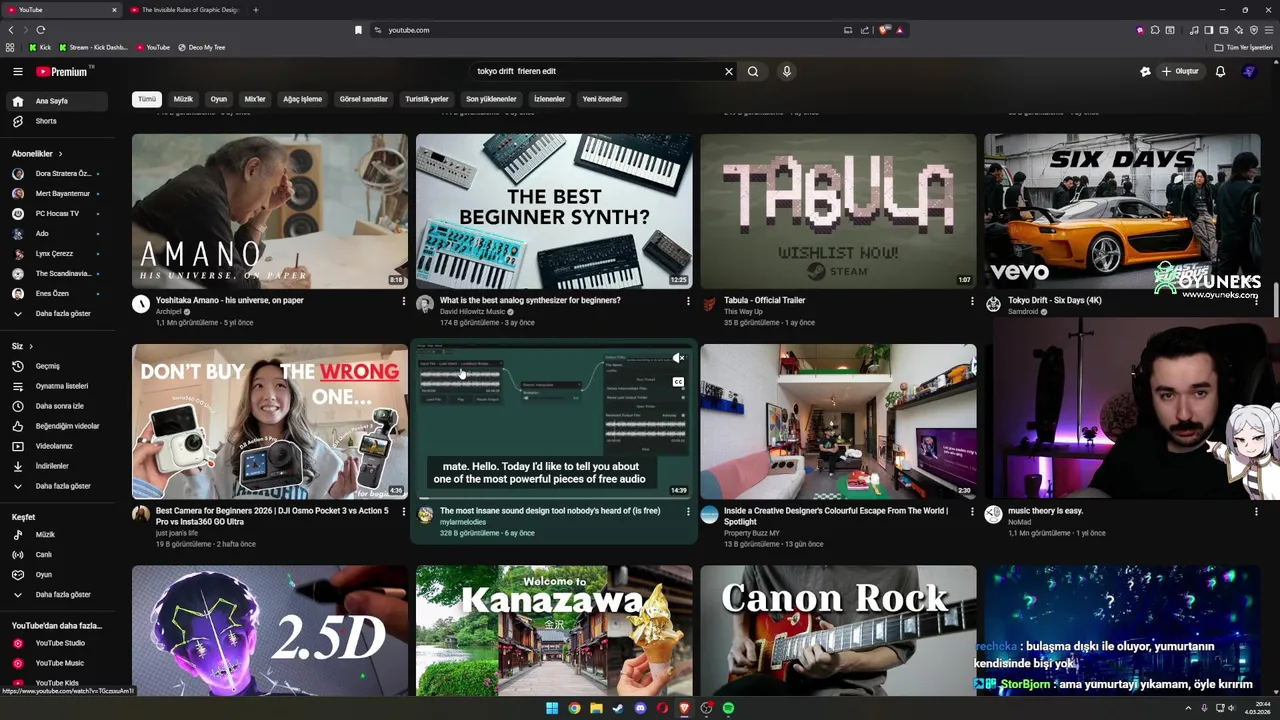
Task: Reload the page with browser refresh
Action: (40, 30)
